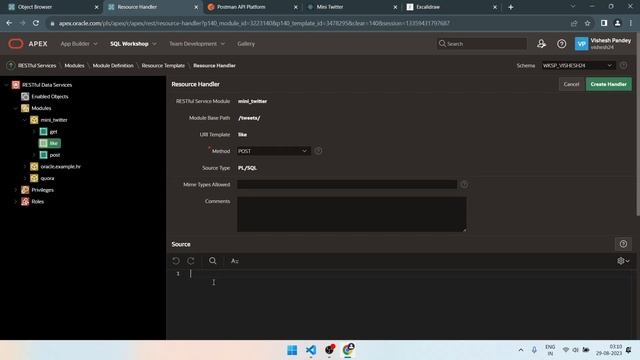This screenshot has height=360, width=640.
Task: Click the Chrome icon in taskbar
Action: point(348,350)
